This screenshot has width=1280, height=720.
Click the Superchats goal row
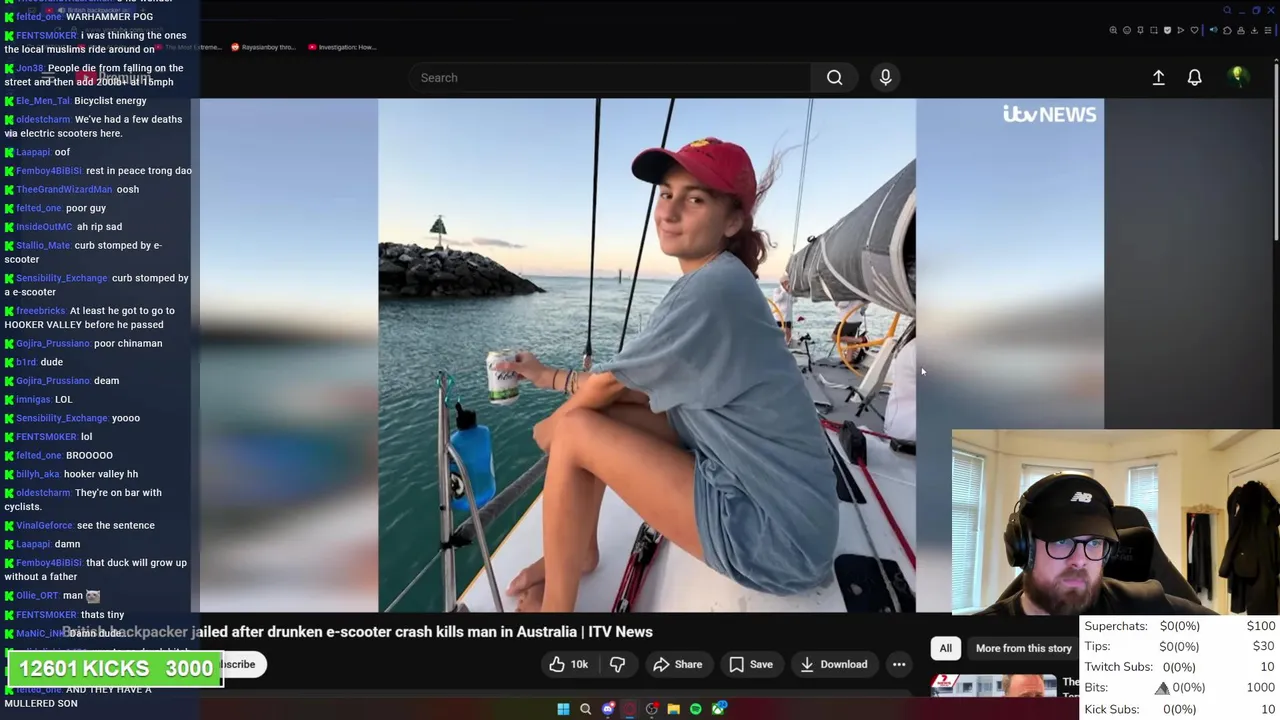coord(1180,626)
